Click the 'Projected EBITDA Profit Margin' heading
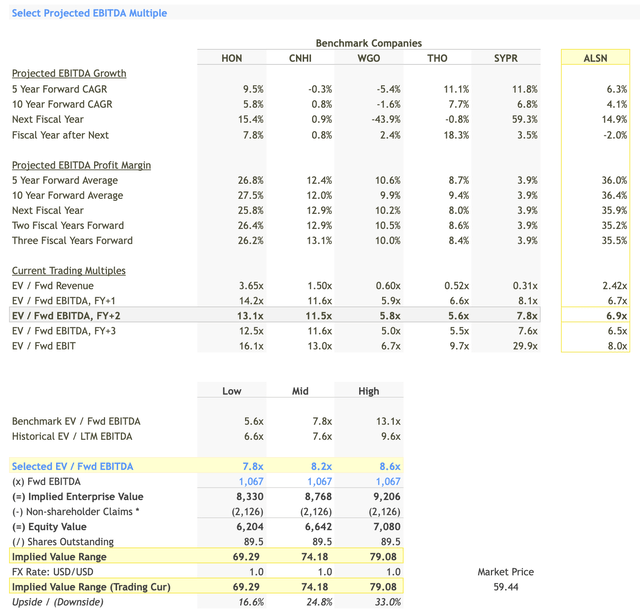Viewport: 640px width, 610px height. (x=81, y=165)
